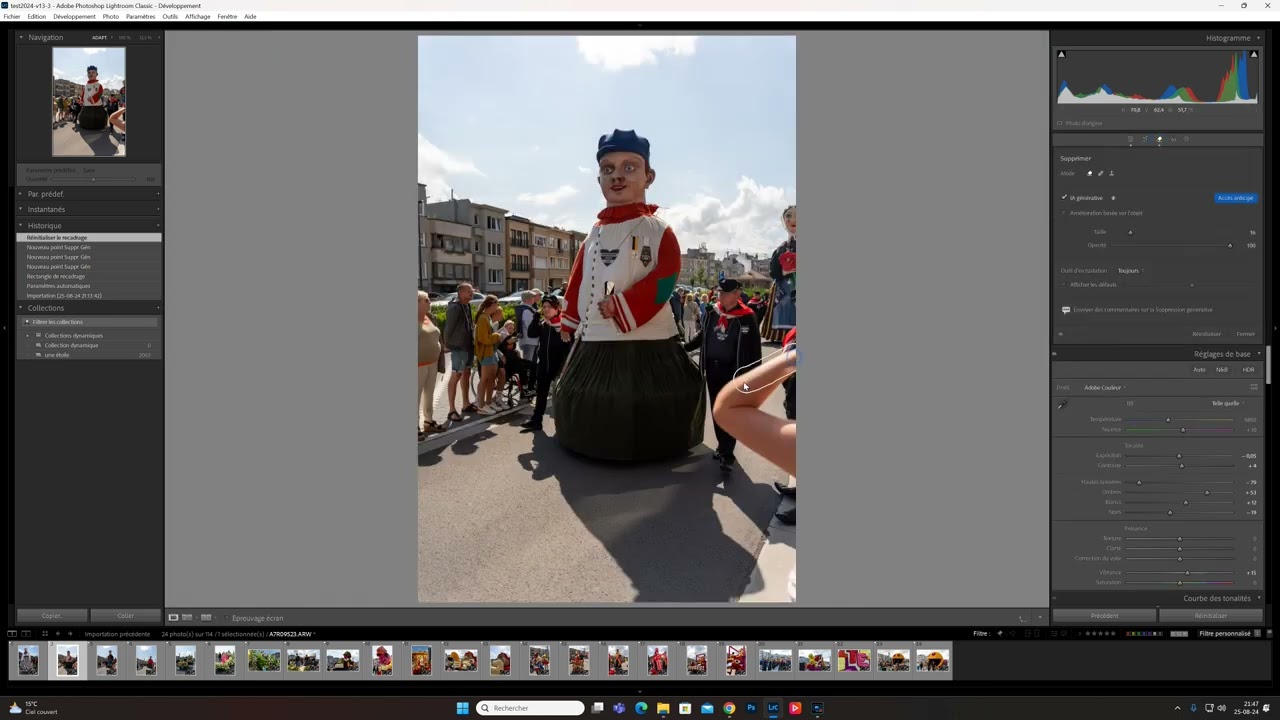Collapse the Historique panel
The image size is (1280, 720).
[x=22, y=226]
